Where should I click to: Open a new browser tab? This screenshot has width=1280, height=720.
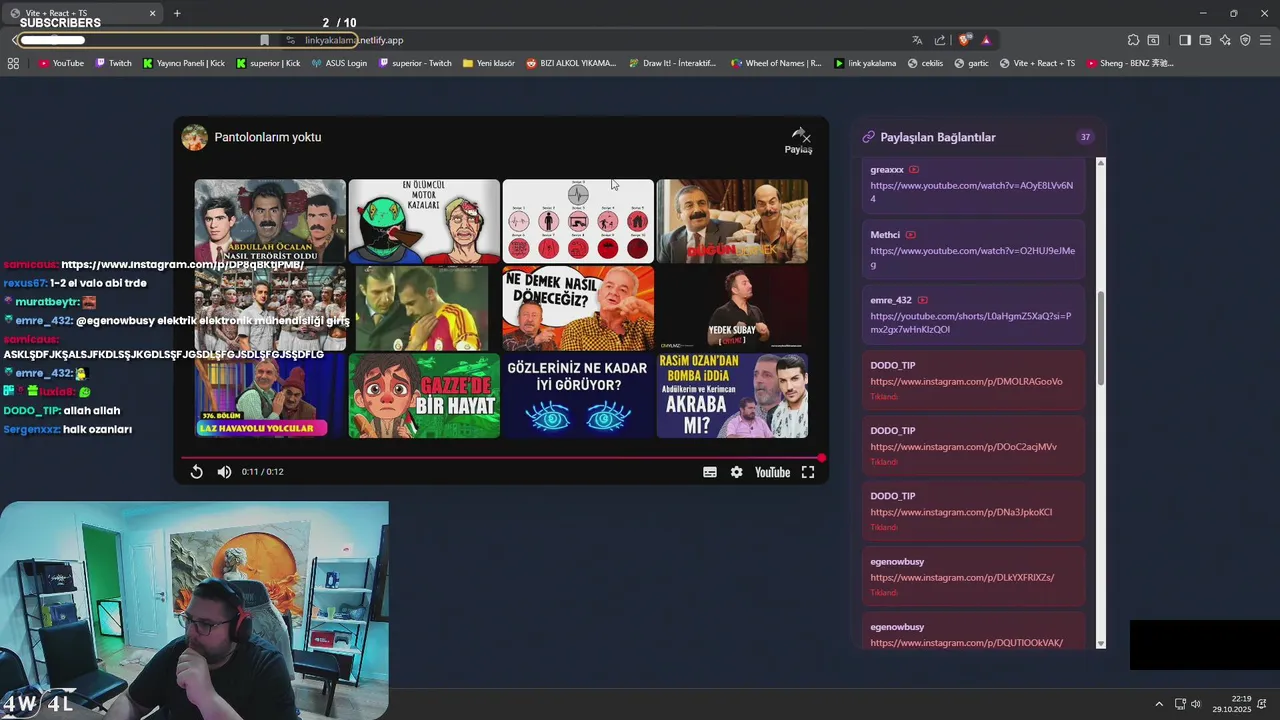[x=177, y=13]
